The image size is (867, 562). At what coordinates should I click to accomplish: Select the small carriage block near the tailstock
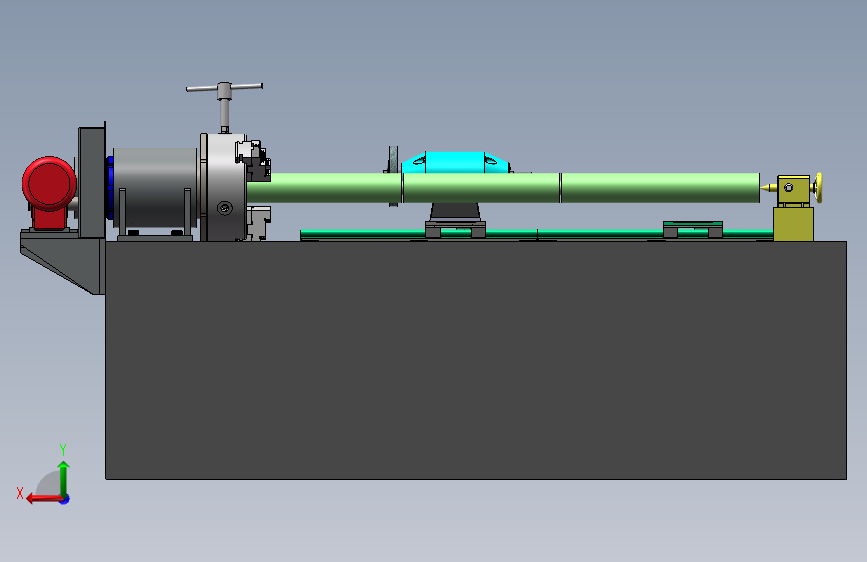pos(693,229)
